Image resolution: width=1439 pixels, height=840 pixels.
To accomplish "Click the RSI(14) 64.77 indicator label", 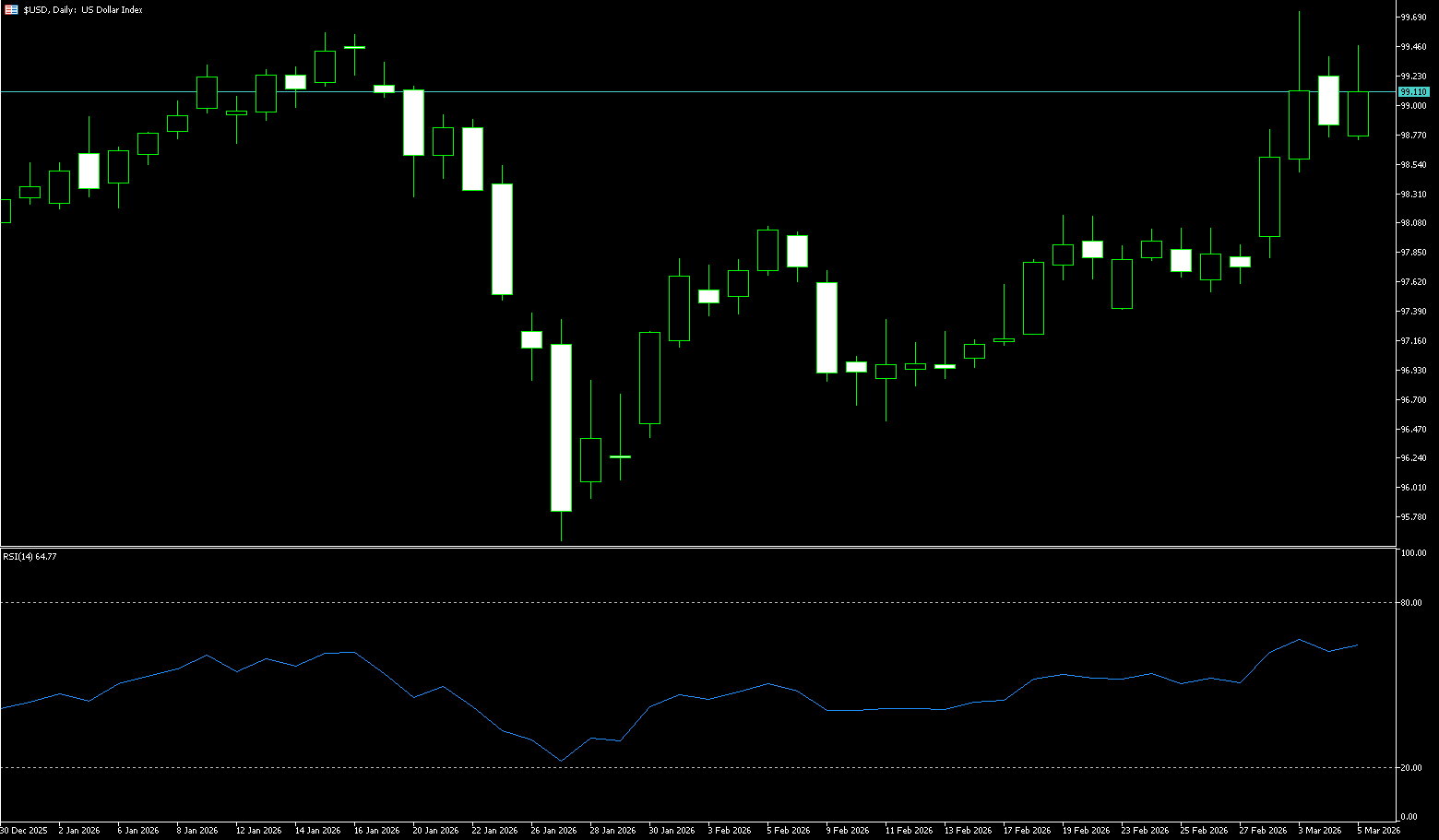I will pos(30,557).
